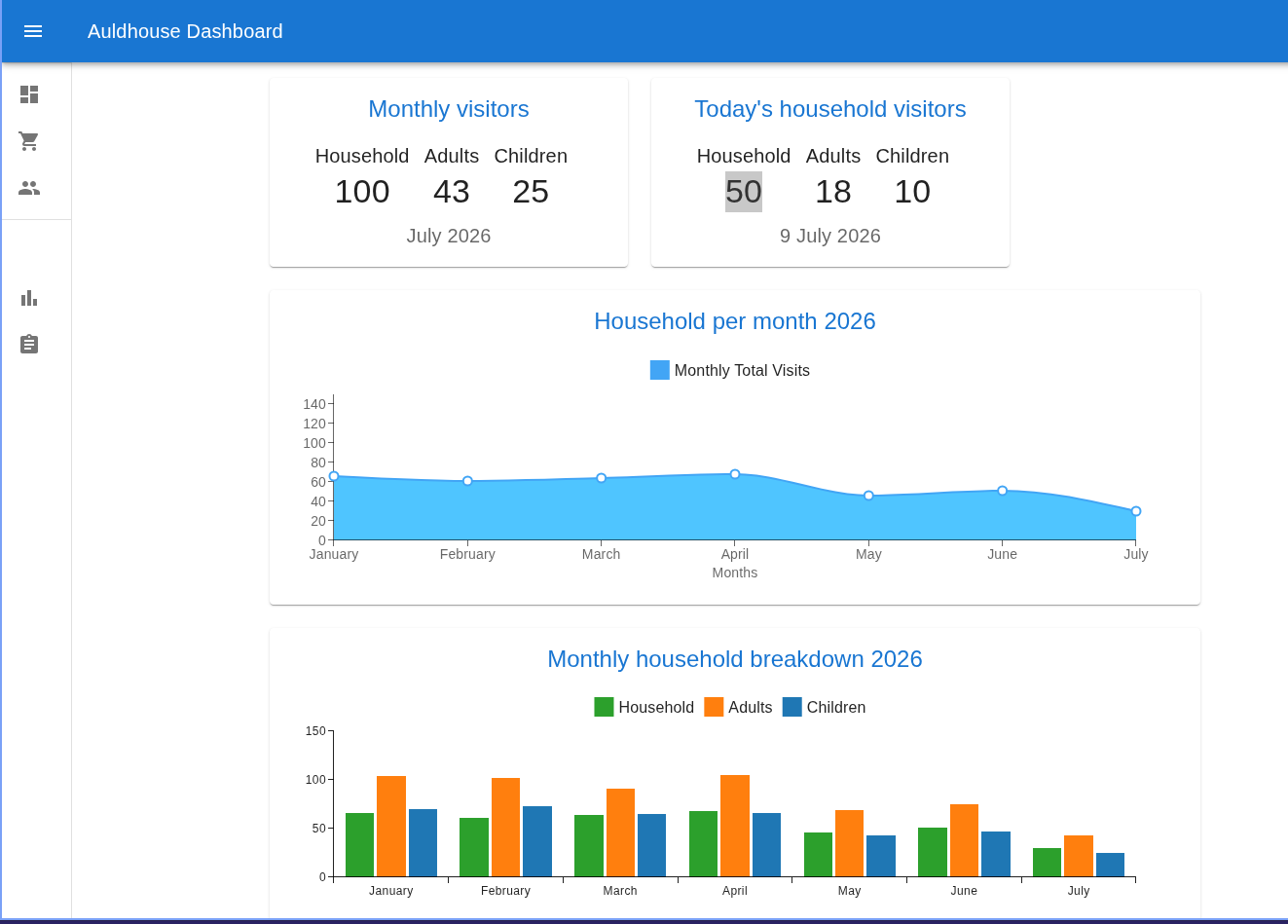Click the Household label in Monthly visitors card
1288x924 pixels.
coord(362,156)
